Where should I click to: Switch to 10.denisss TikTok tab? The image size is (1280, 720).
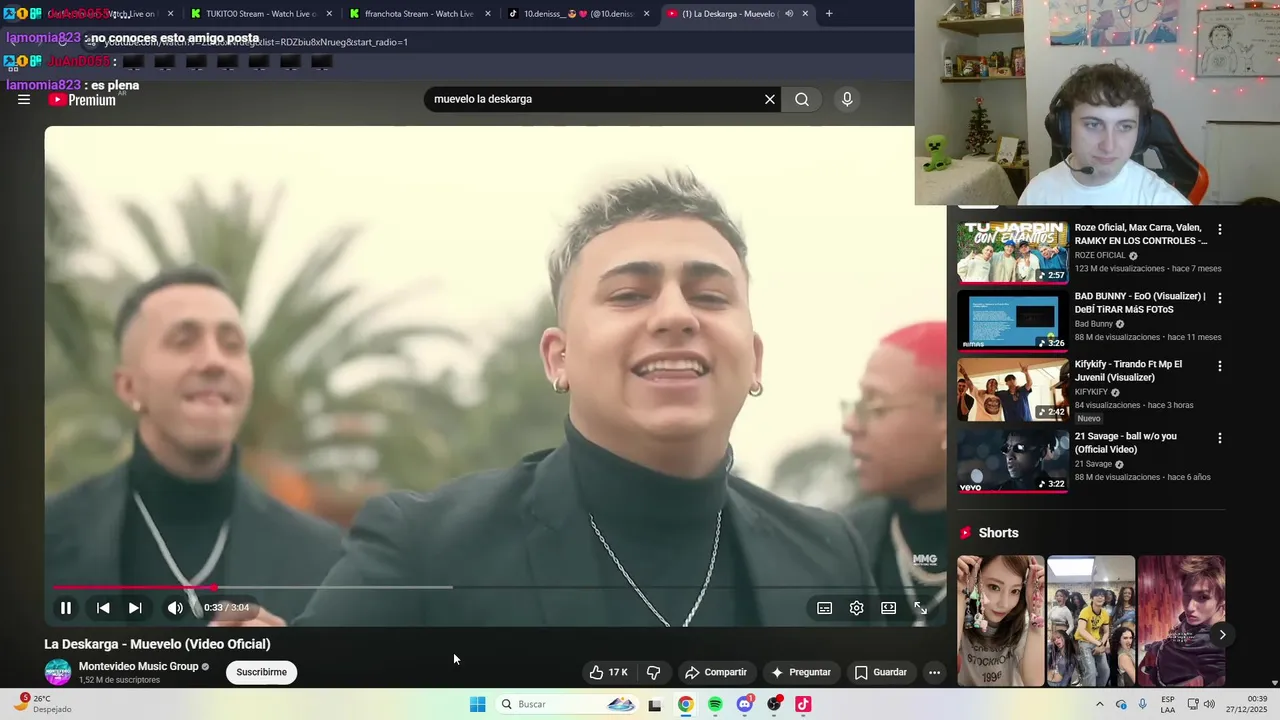tap(578, 14)
